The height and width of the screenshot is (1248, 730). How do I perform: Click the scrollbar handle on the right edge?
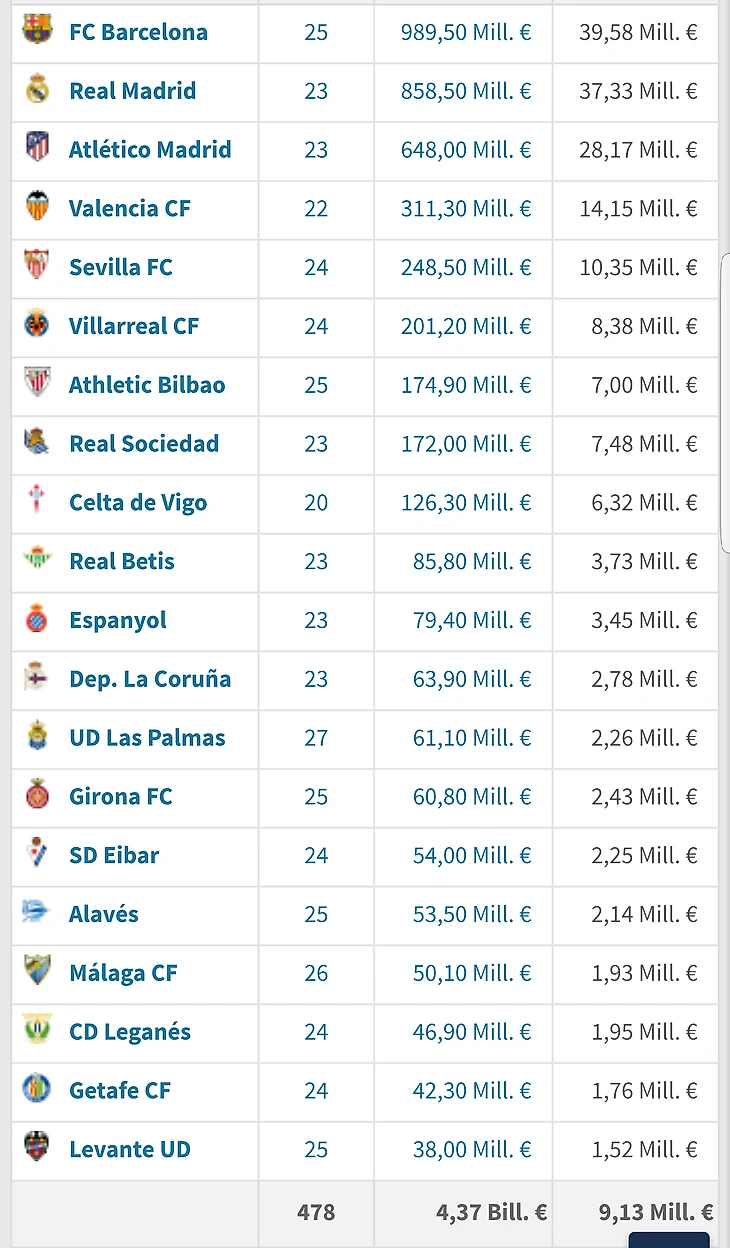point(724,402)
